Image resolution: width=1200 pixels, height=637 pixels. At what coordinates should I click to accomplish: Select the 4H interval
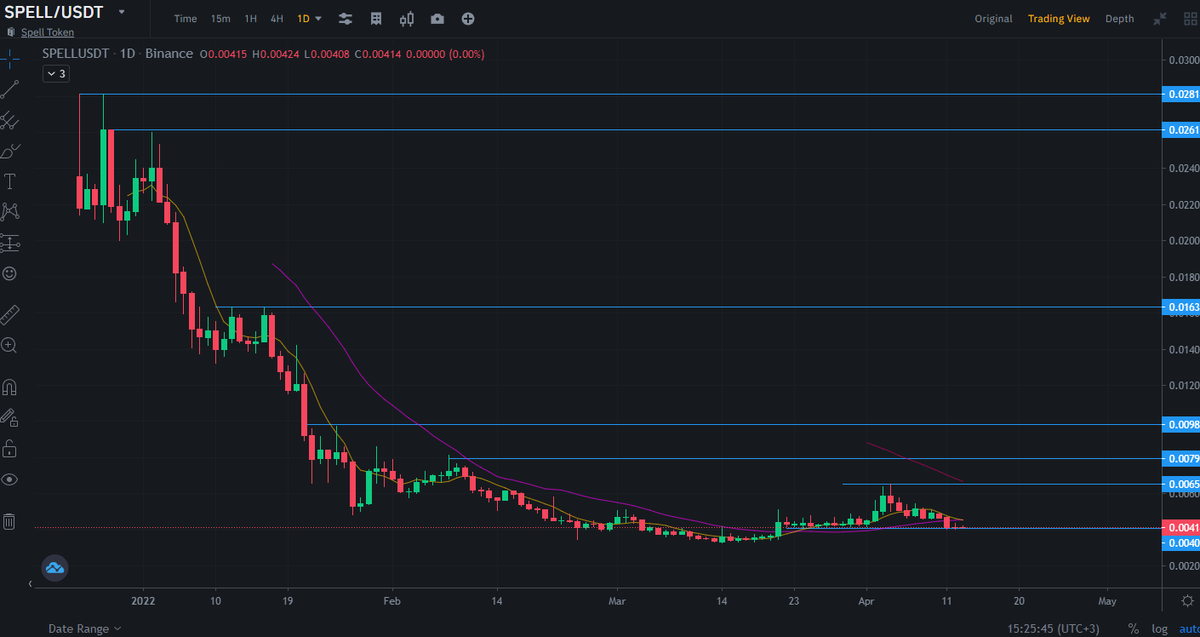coord(277,19)
